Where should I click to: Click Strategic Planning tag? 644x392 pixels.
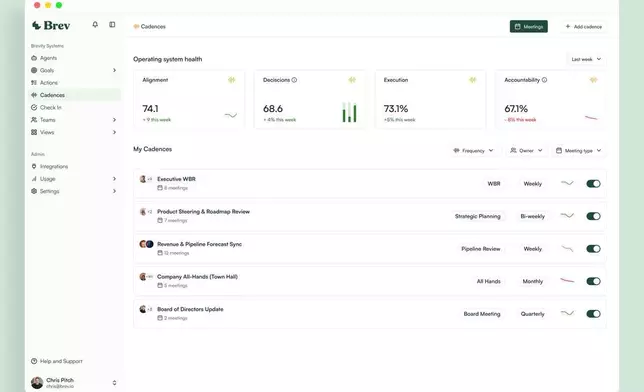click(x=478, y=216)
